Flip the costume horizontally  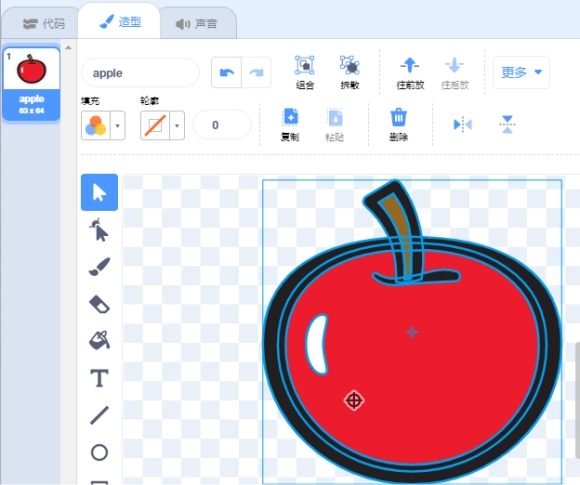click(462, 124)
